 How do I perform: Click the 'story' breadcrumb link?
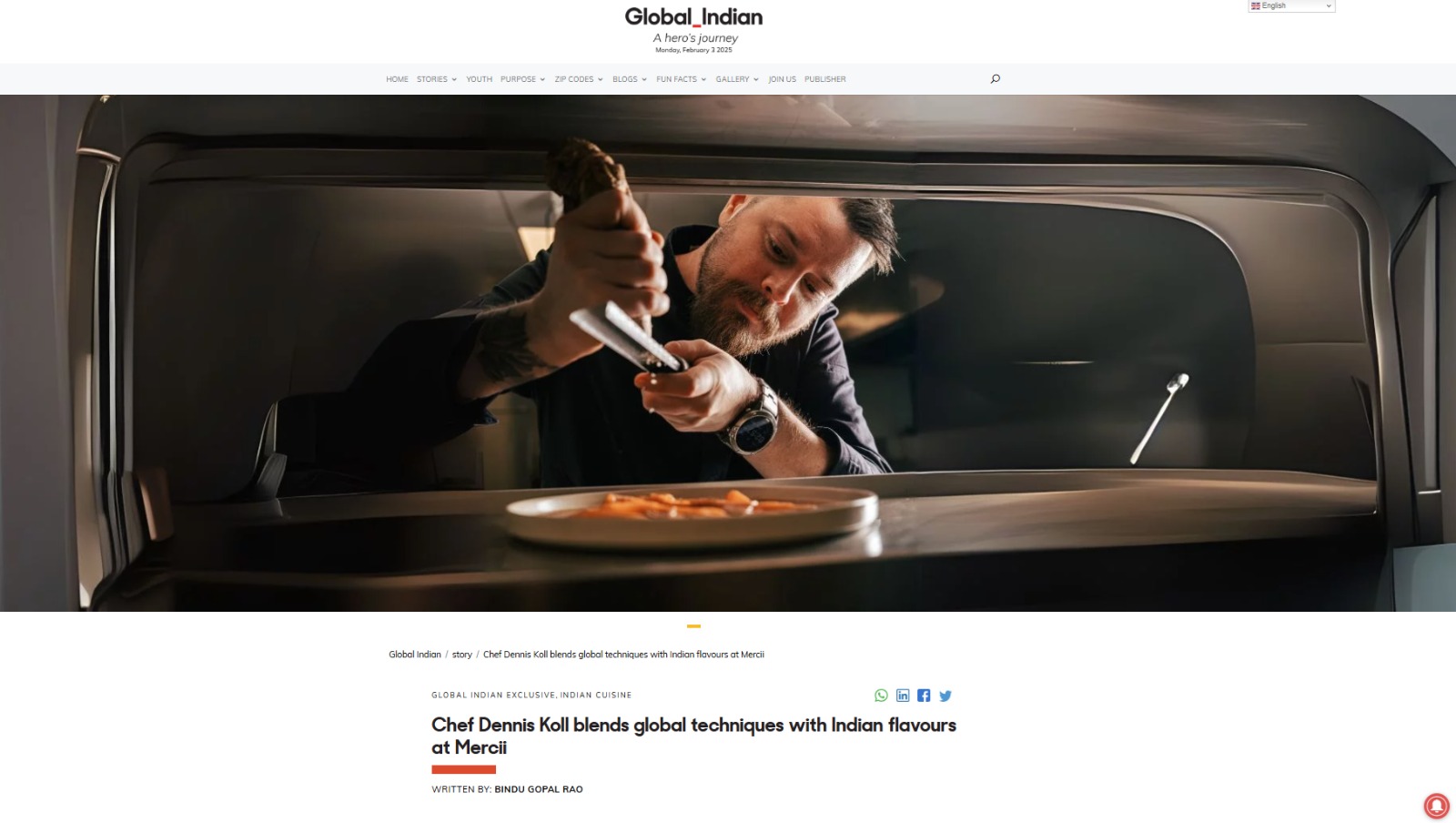(462, 655)
